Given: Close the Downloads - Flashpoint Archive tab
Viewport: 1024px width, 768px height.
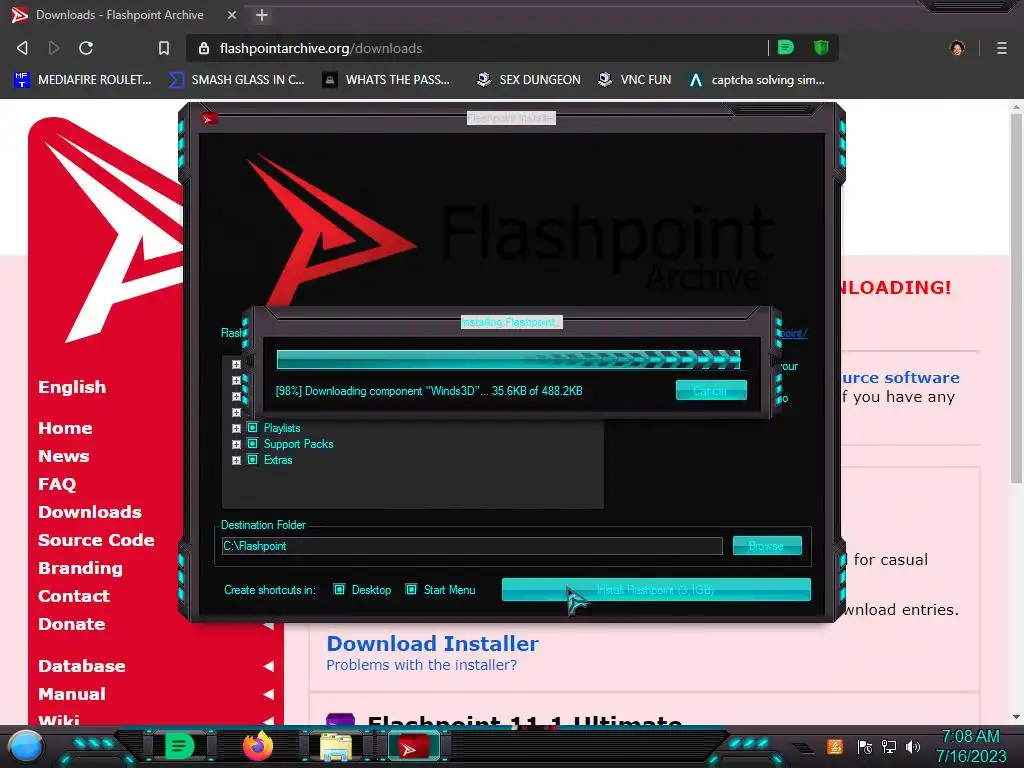Looking at the screenshot, I should [x=232, y=15].
